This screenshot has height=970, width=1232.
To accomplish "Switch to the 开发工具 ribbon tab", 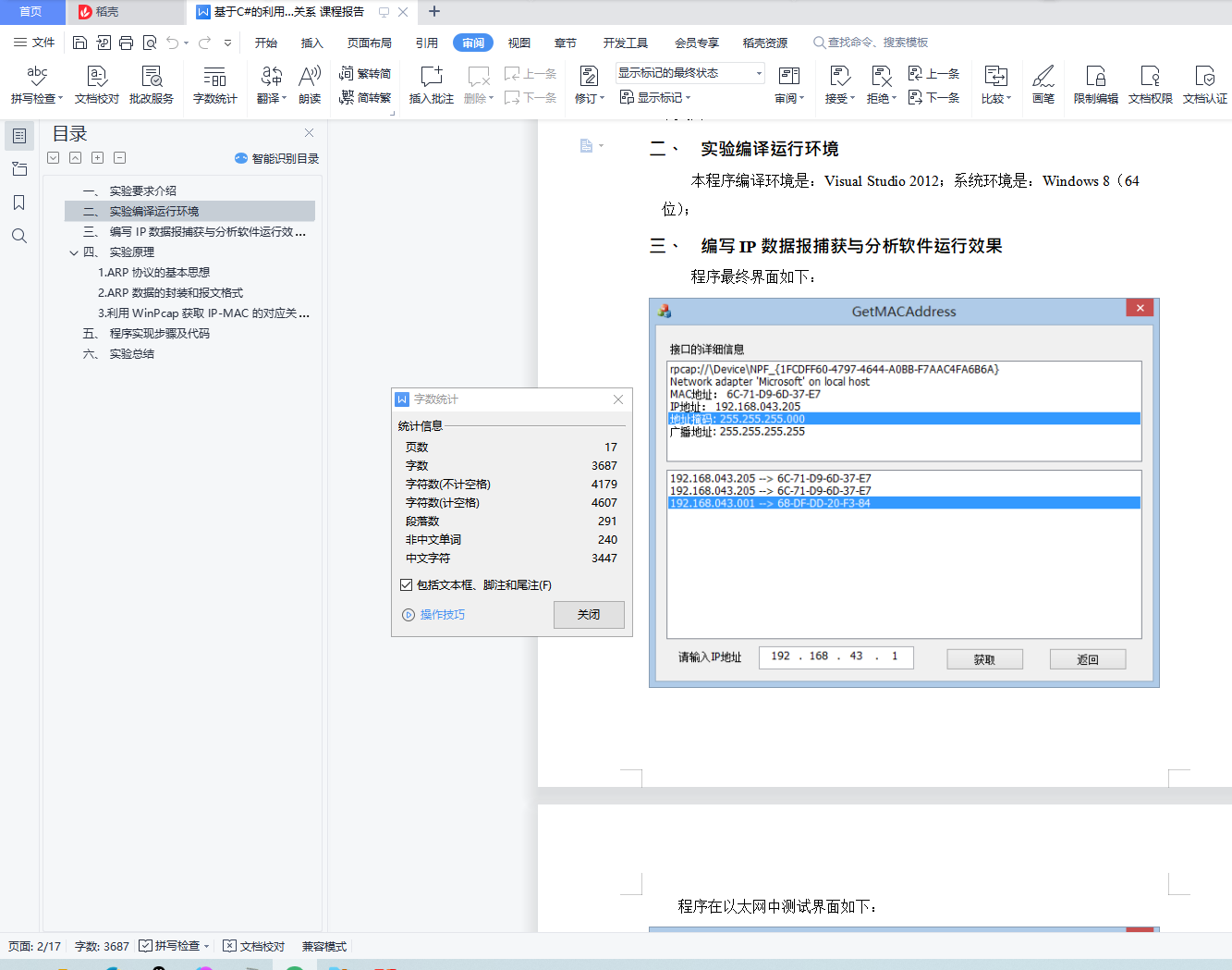I will (626, 43).
